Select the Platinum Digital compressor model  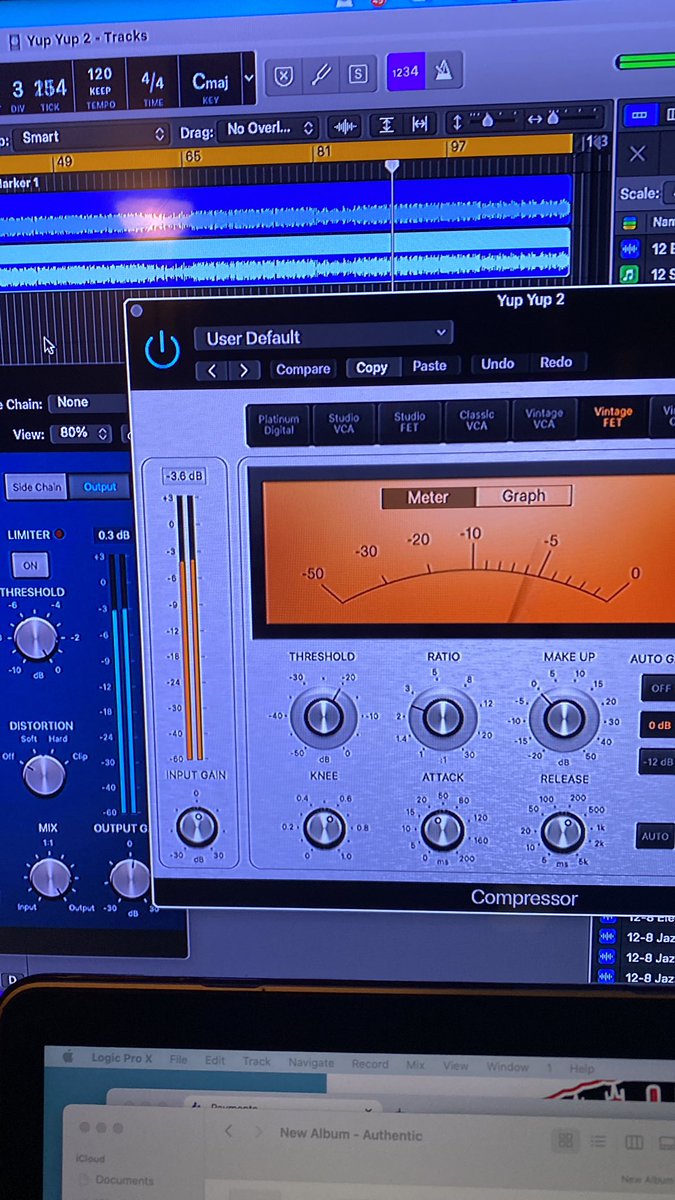click(x=278, y=425)
